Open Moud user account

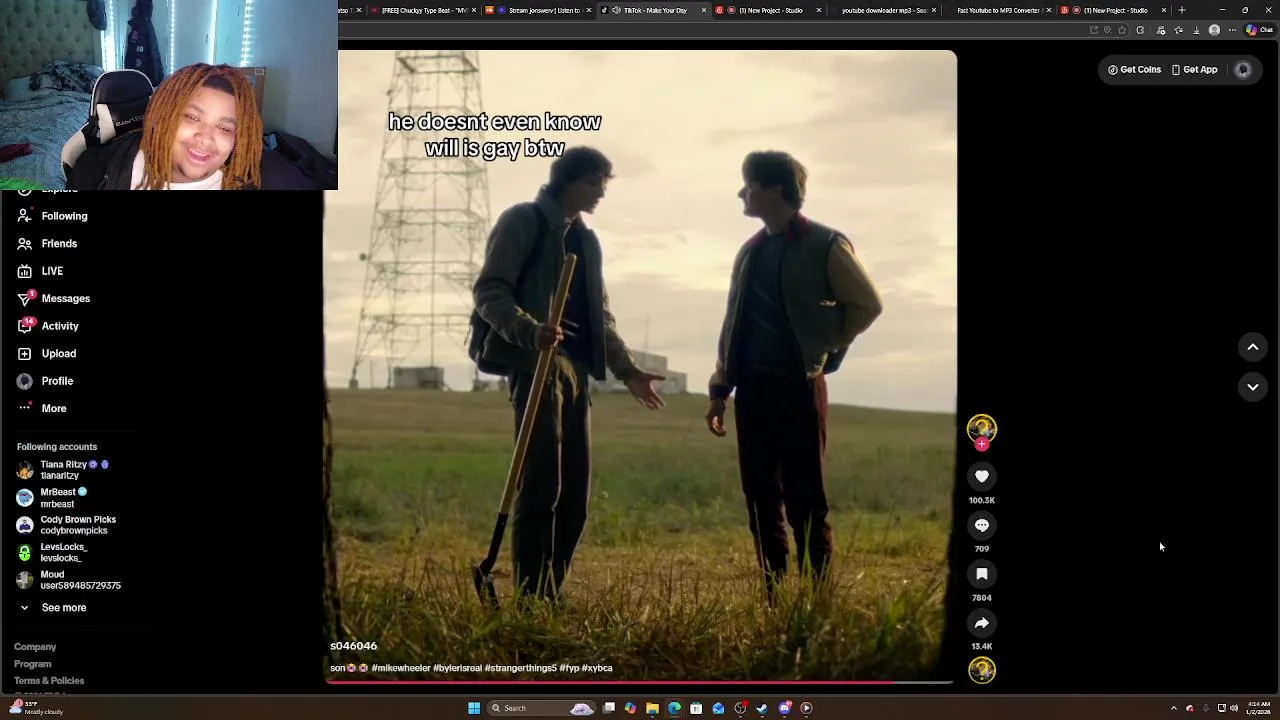pos(68,580)
